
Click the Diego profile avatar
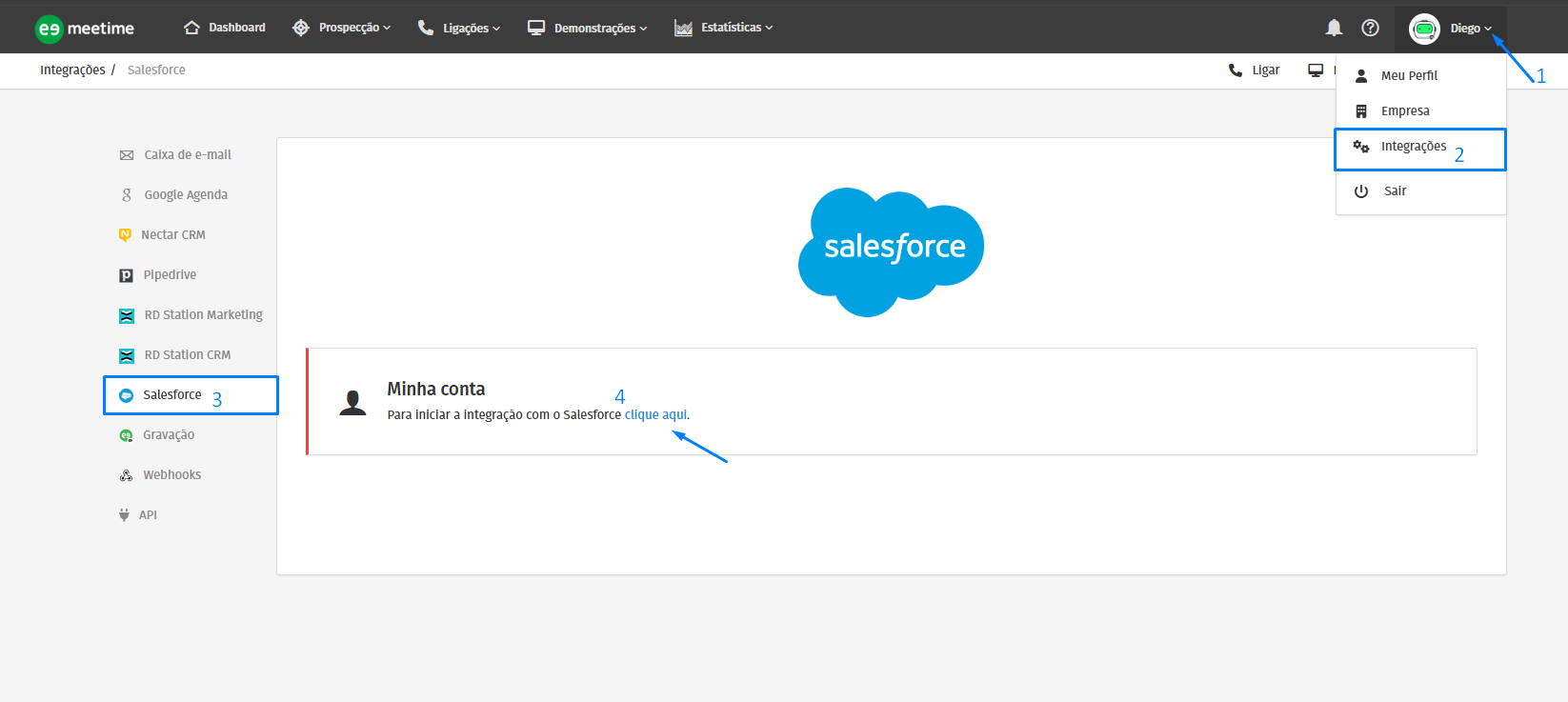1424,29
